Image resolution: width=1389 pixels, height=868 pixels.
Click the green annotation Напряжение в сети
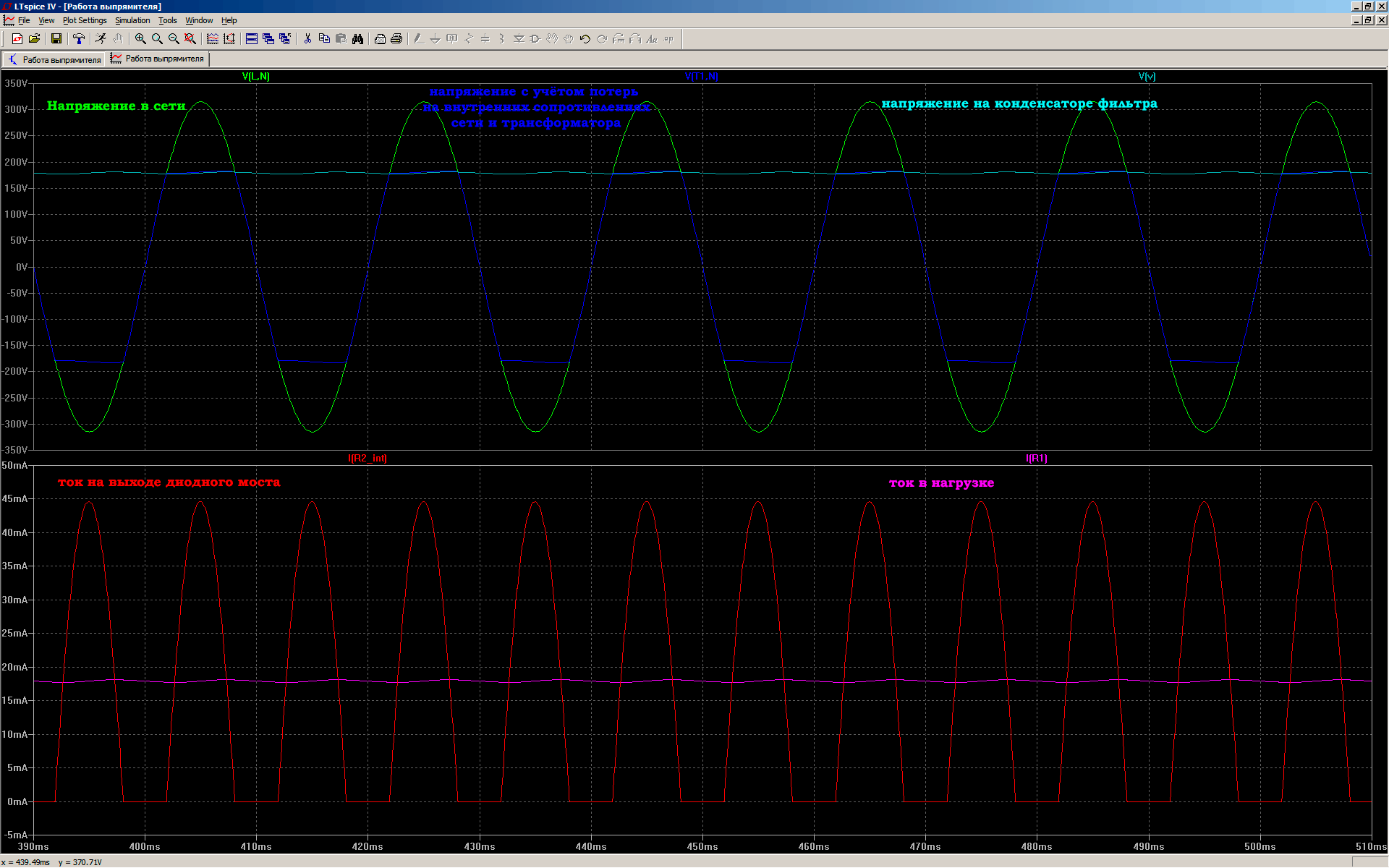click(x=116, y=106)
